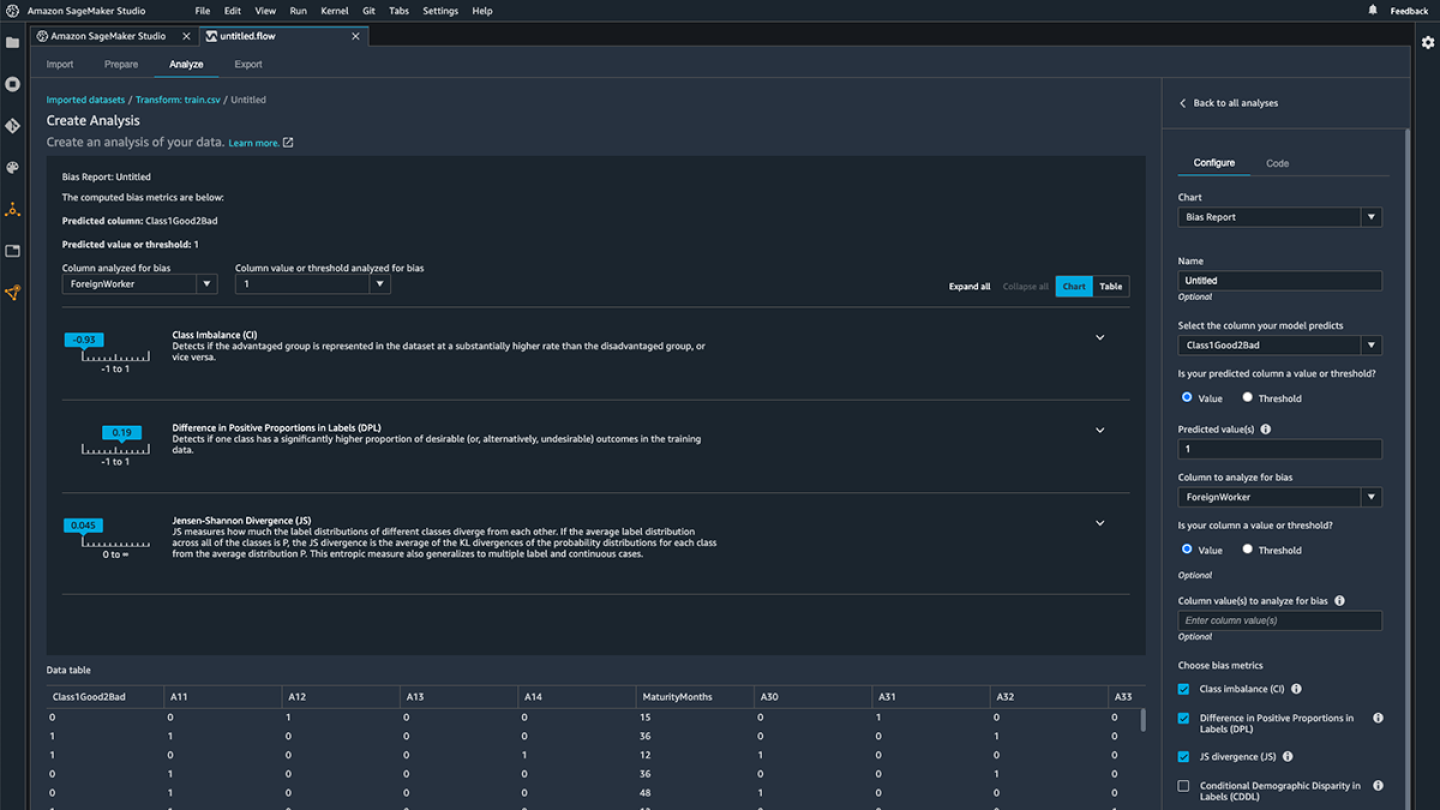
Task: Open the settings gear icon at right edge
Action: point(1427,43)
